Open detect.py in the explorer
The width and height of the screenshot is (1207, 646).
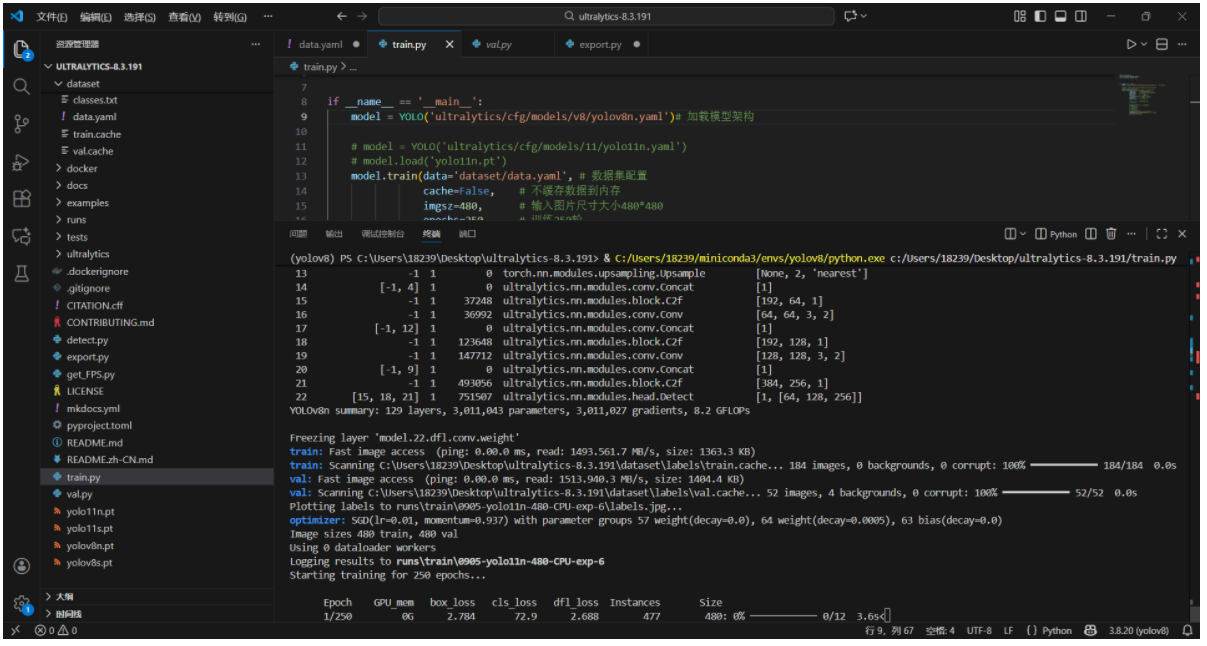click(x=156, y=340)
